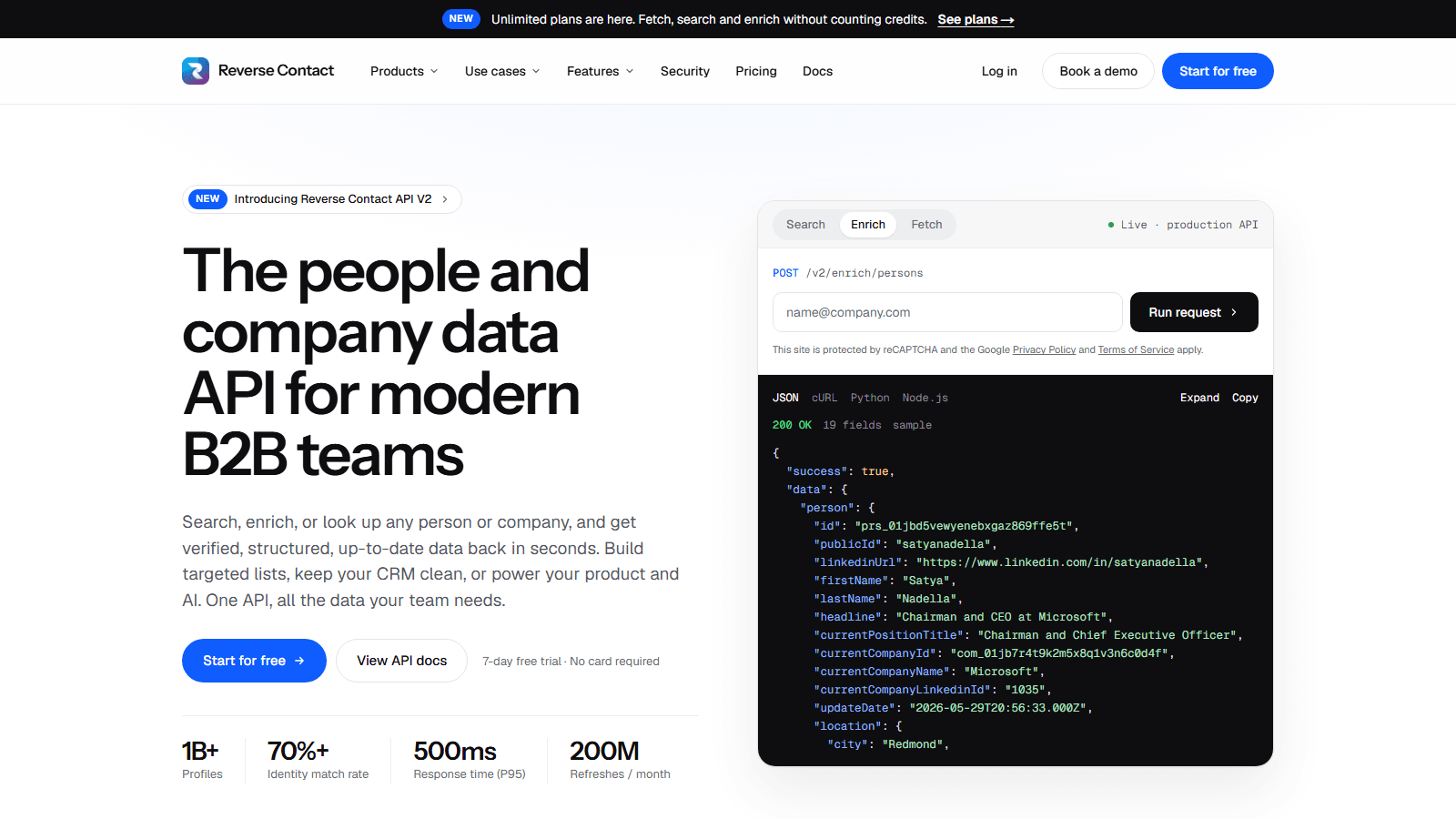Click the Book a demo button
The image size is (1456, 819).
(x=1098, y=71)
